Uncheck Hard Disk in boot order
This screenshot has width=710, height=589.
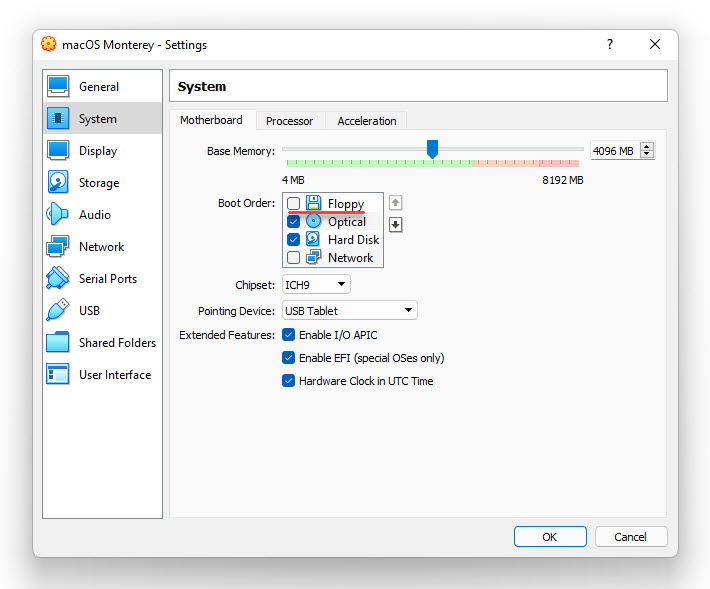pyautogui.click(x=293, y=239)
